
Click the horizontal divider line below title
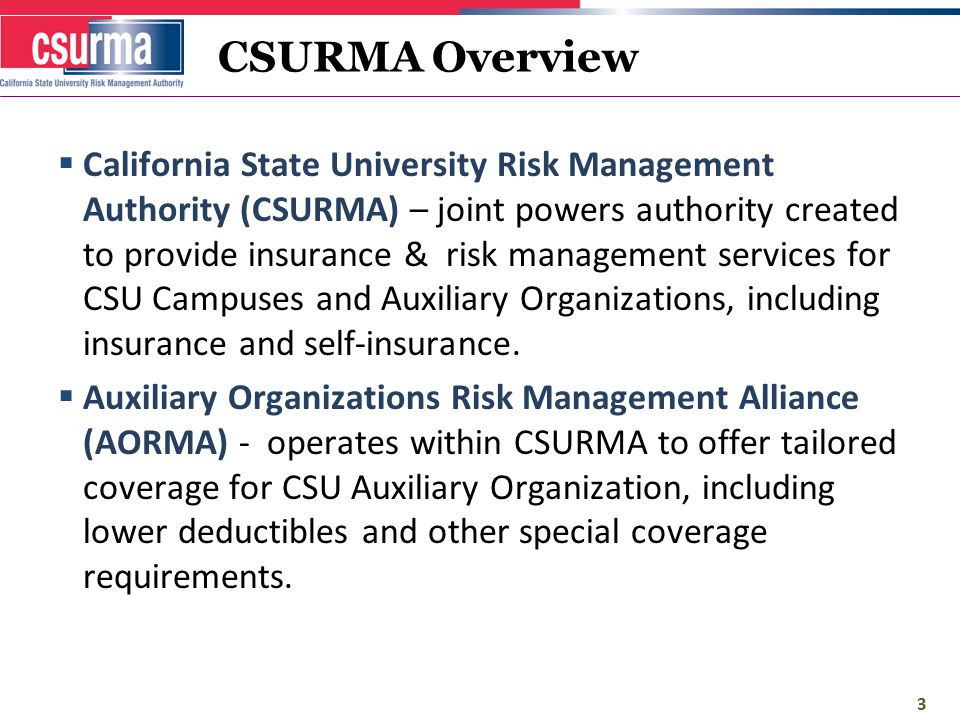(480, 96)
